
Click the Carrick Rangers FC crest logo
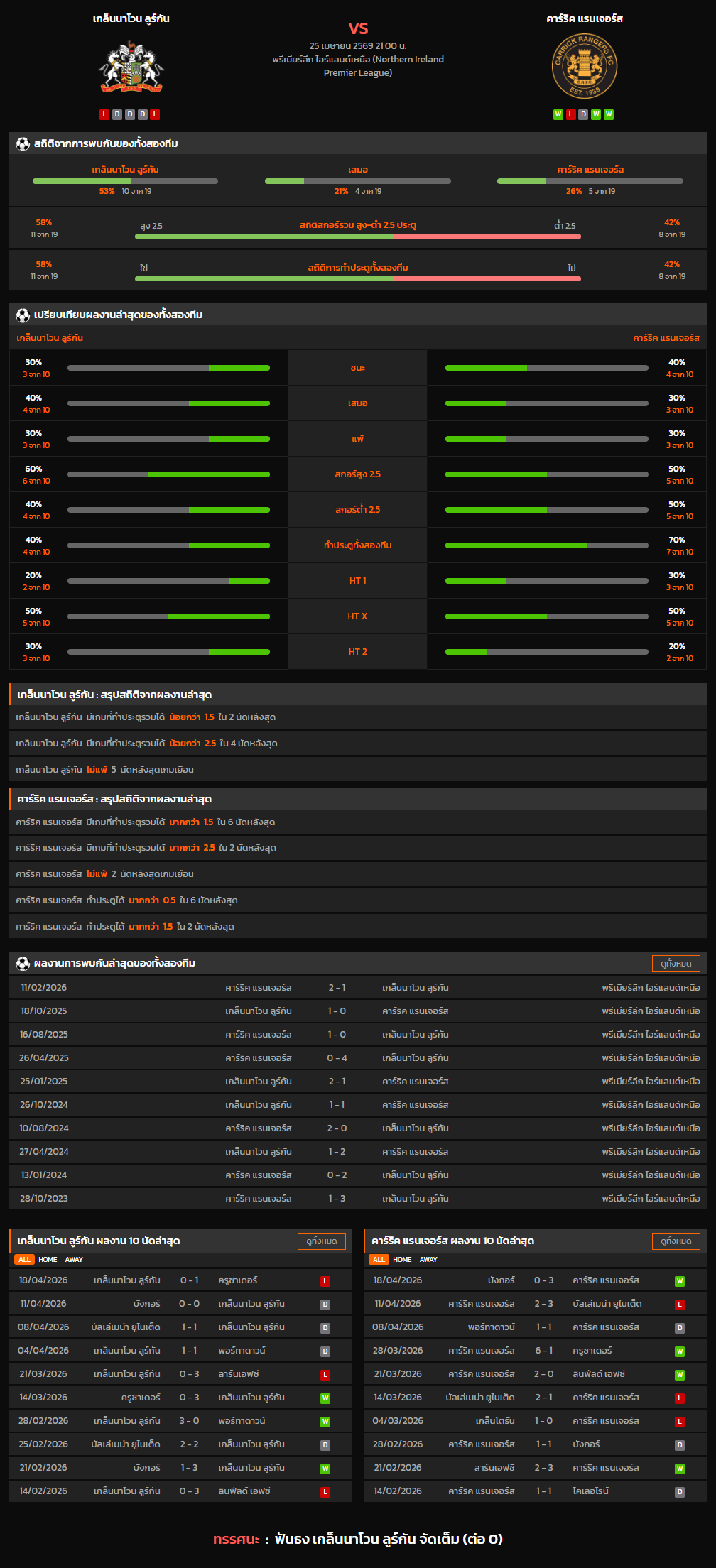coord(585,67)
